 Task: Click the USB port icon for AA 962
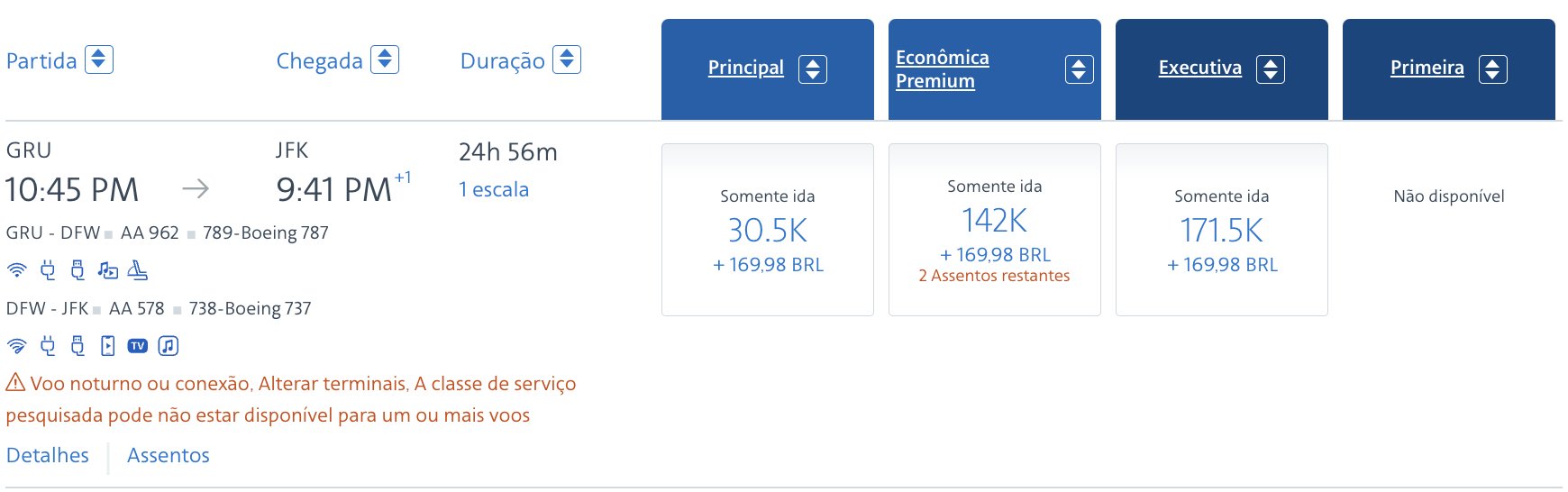[77, 269]
